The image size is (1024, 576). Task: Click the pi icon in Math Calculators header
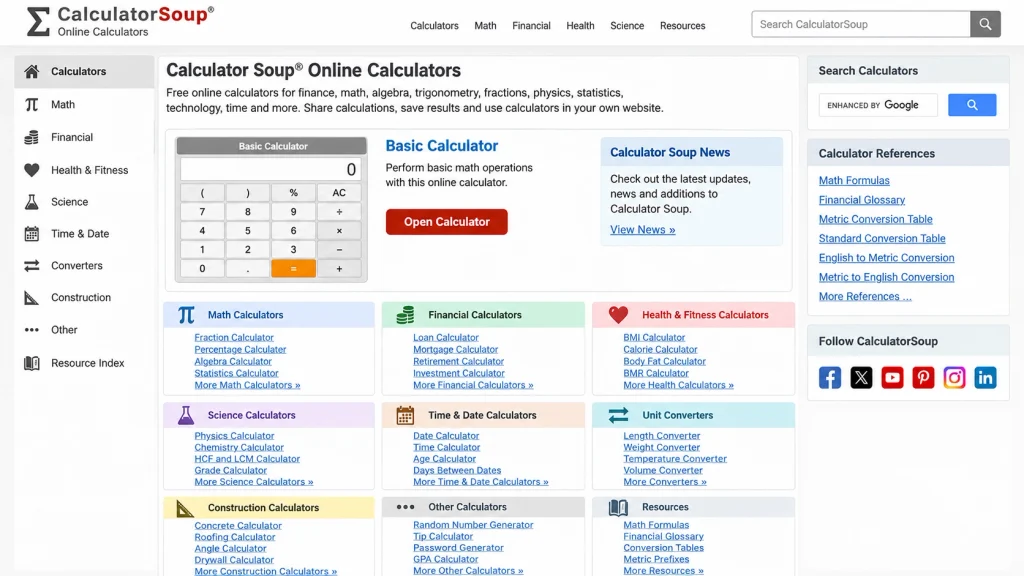click(x=186, y=315)
